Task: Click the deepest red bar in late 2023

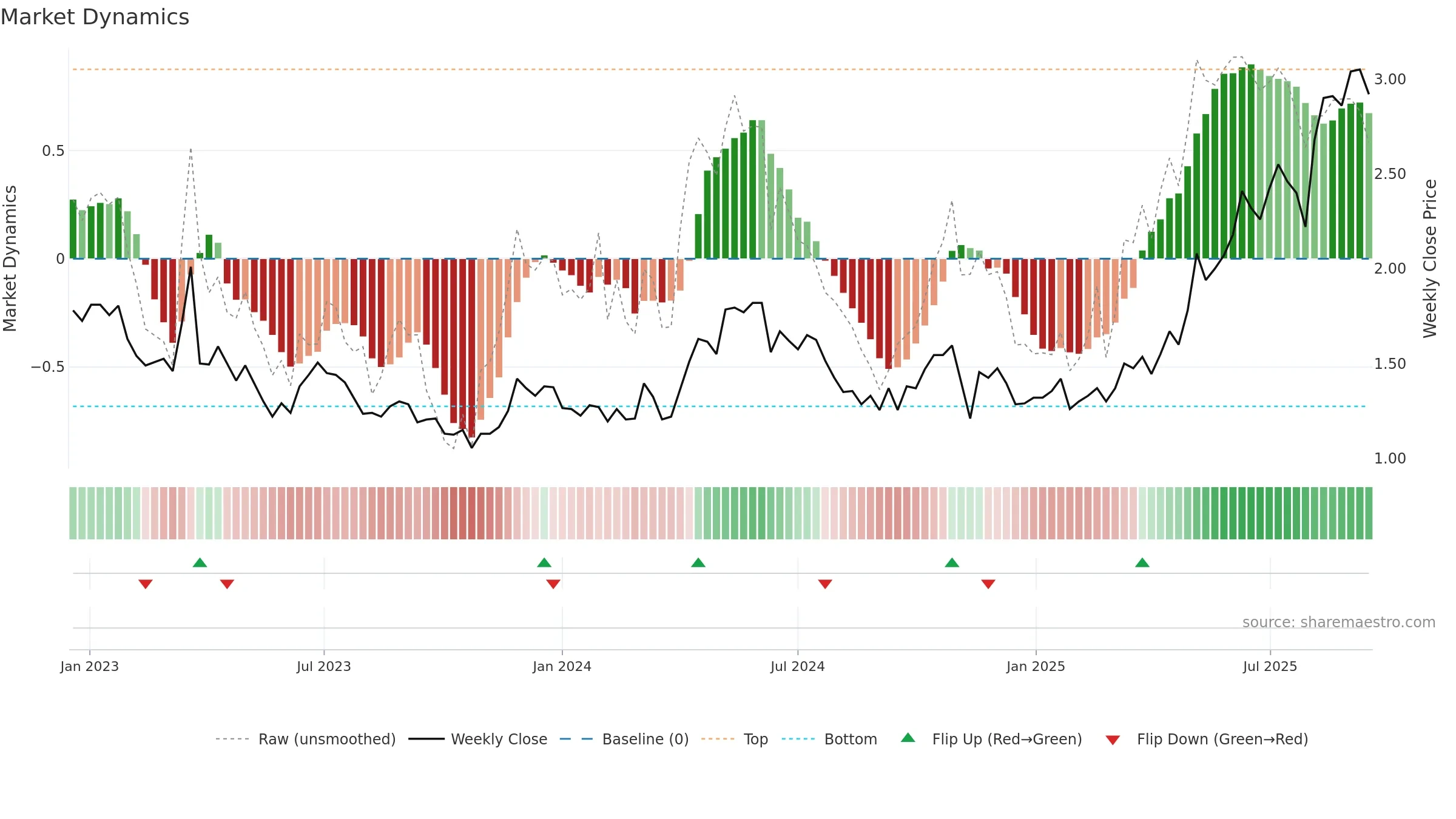Action: 472,348
